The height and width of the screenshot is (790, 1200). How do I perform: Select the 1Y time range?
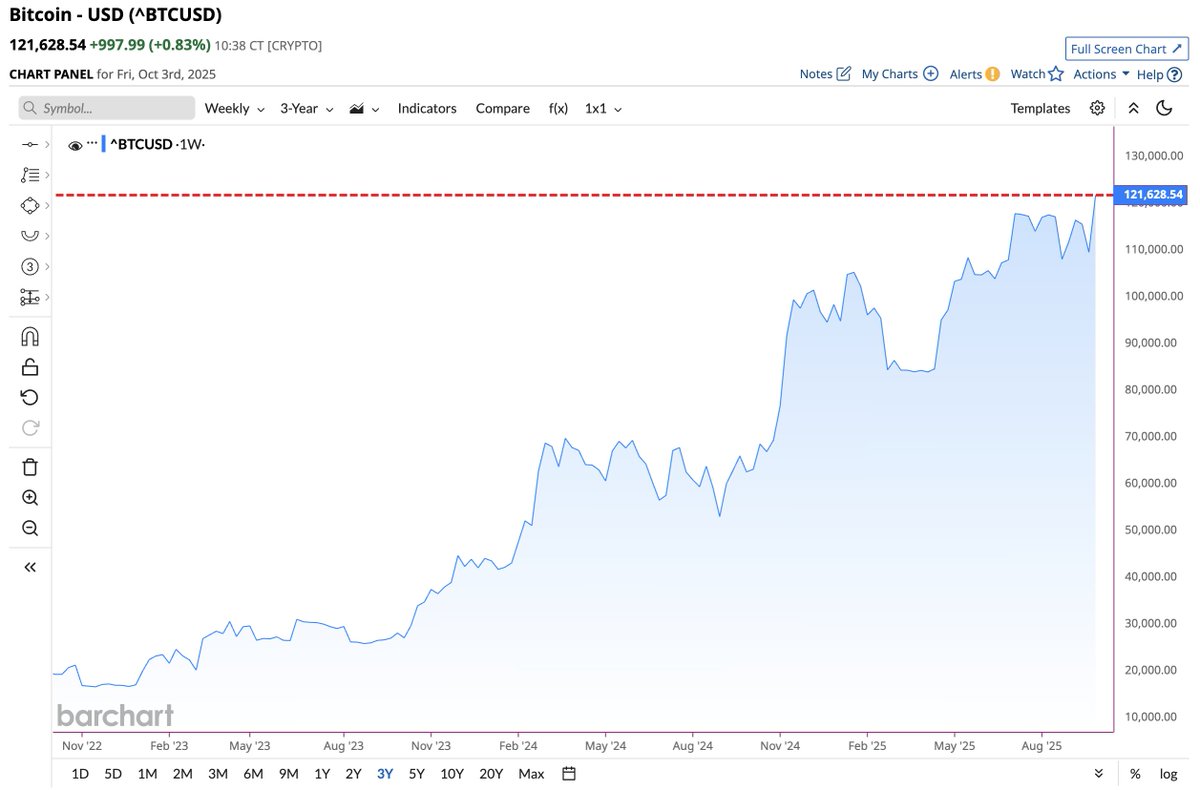point(322,773)
